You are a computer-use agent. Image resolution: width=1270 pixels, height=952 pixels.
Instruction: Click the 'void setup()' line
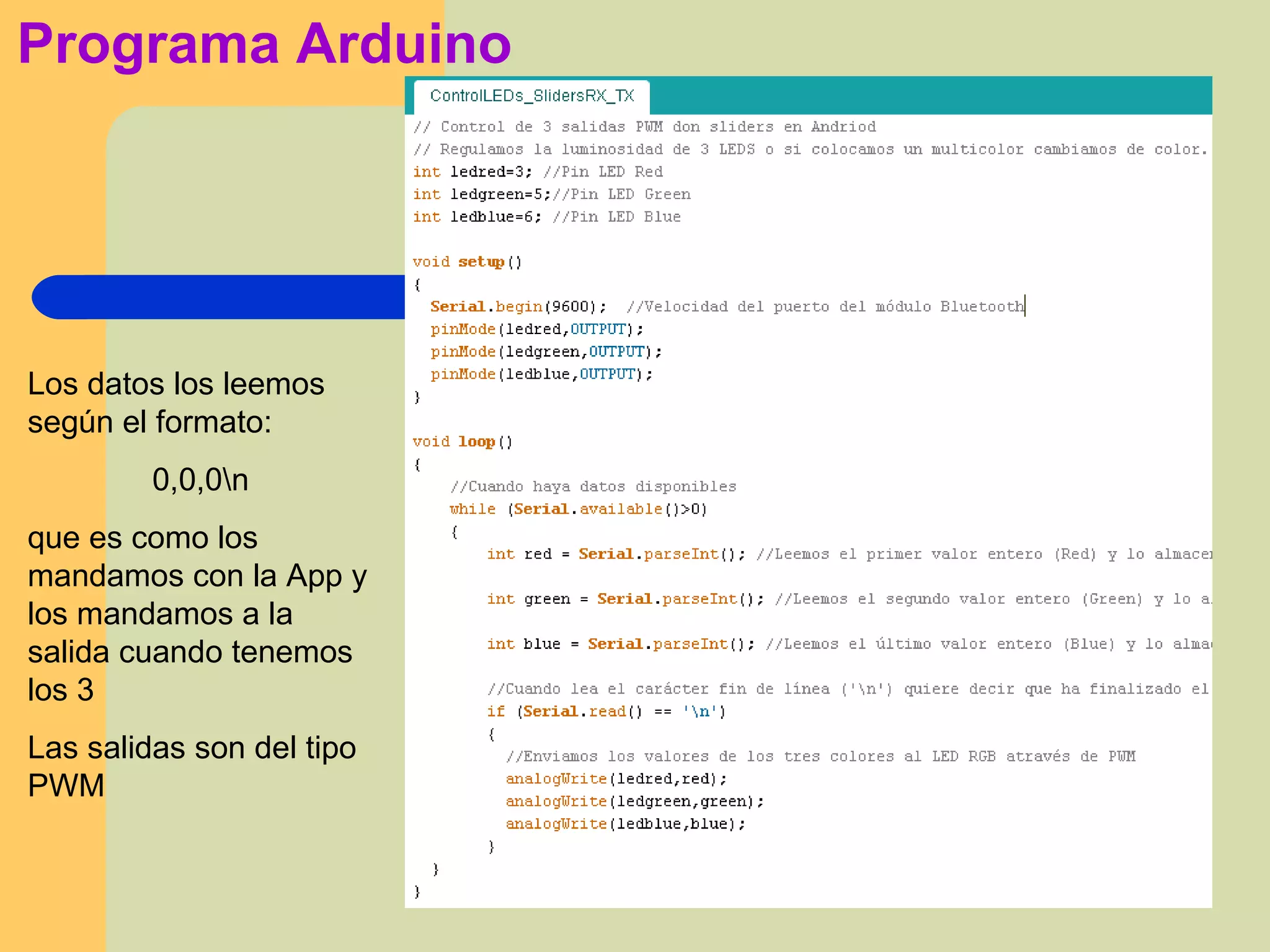(x=468, y=262)
